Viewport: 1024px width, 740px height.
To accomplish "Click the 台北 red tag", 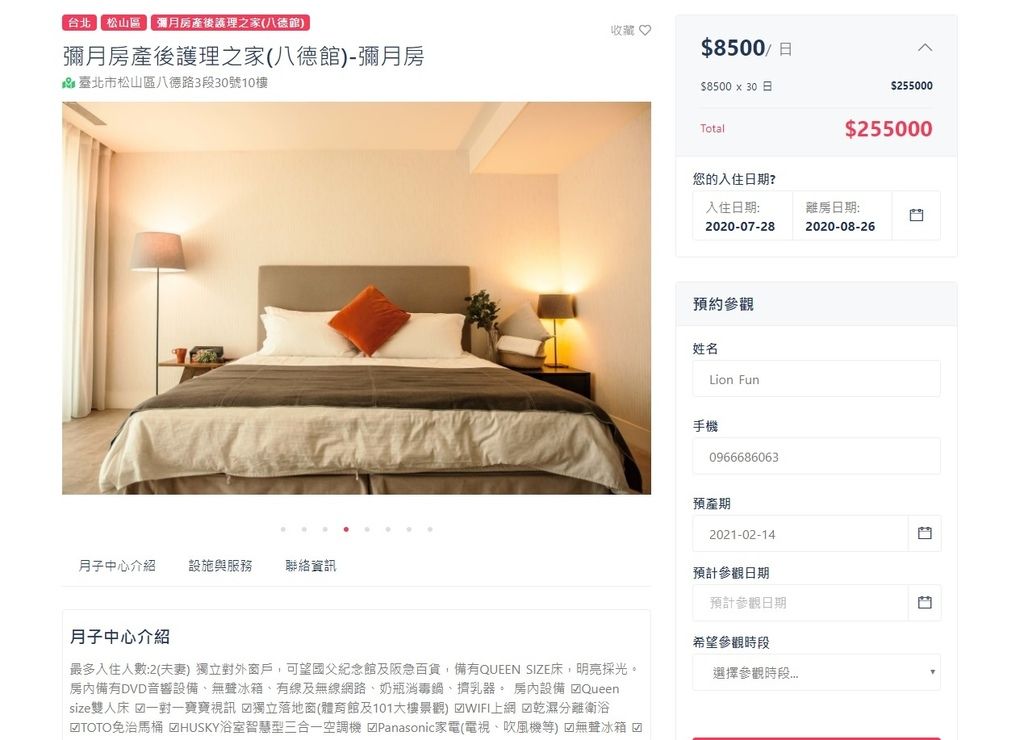I will click(79, 22).
